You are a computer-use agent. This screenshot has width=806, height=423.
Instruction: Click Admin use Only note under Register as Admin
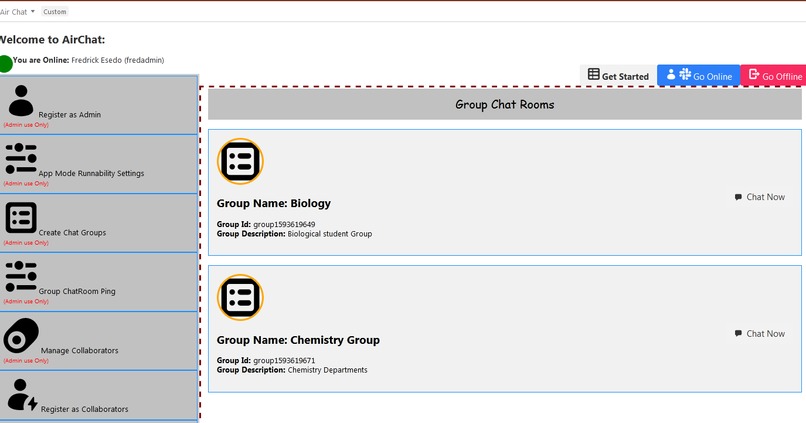pos(26,125)
